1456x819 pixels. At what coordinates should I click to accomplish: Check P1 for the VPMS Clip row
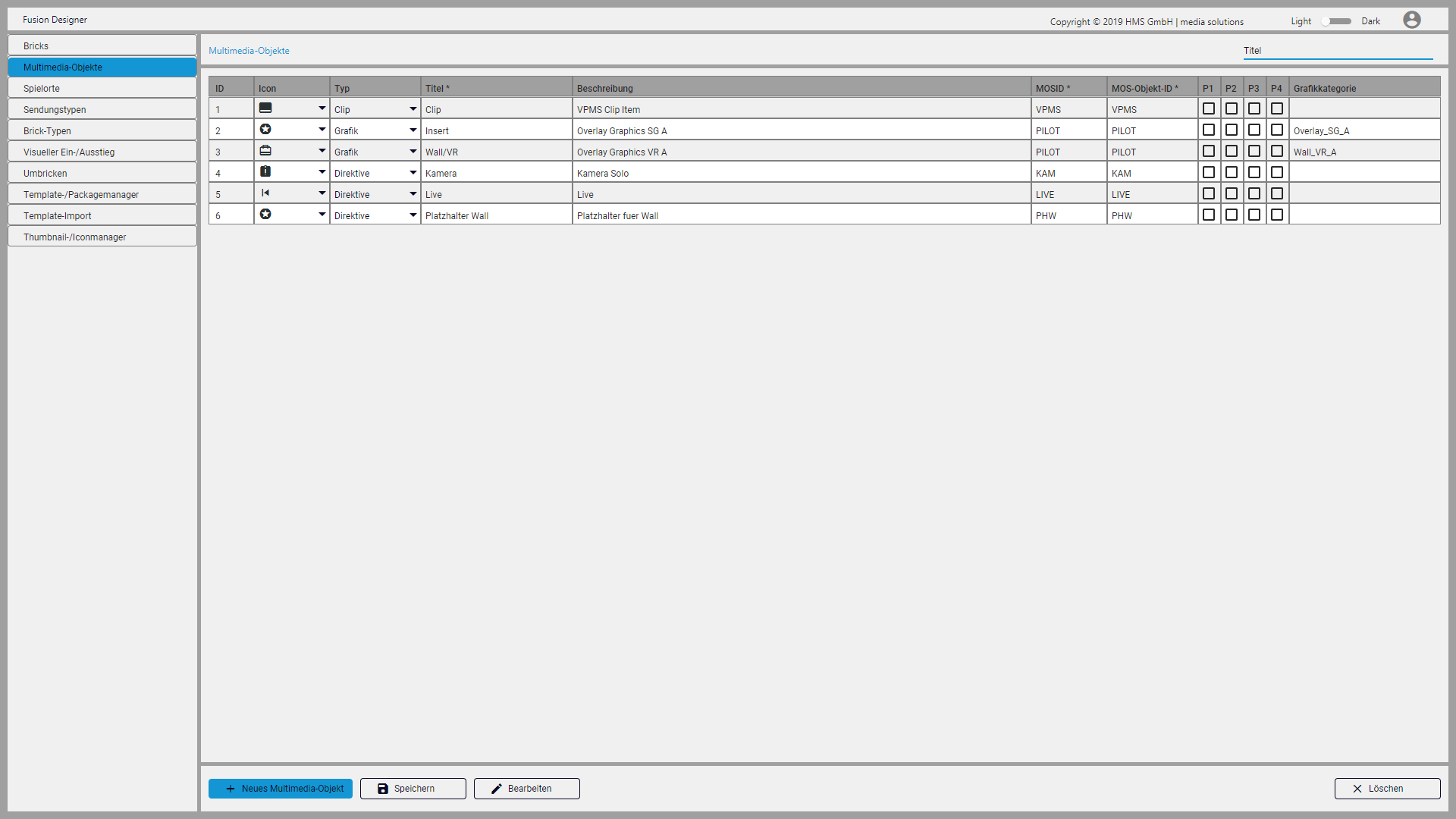pyautogui.click(x=1209, y=108)
